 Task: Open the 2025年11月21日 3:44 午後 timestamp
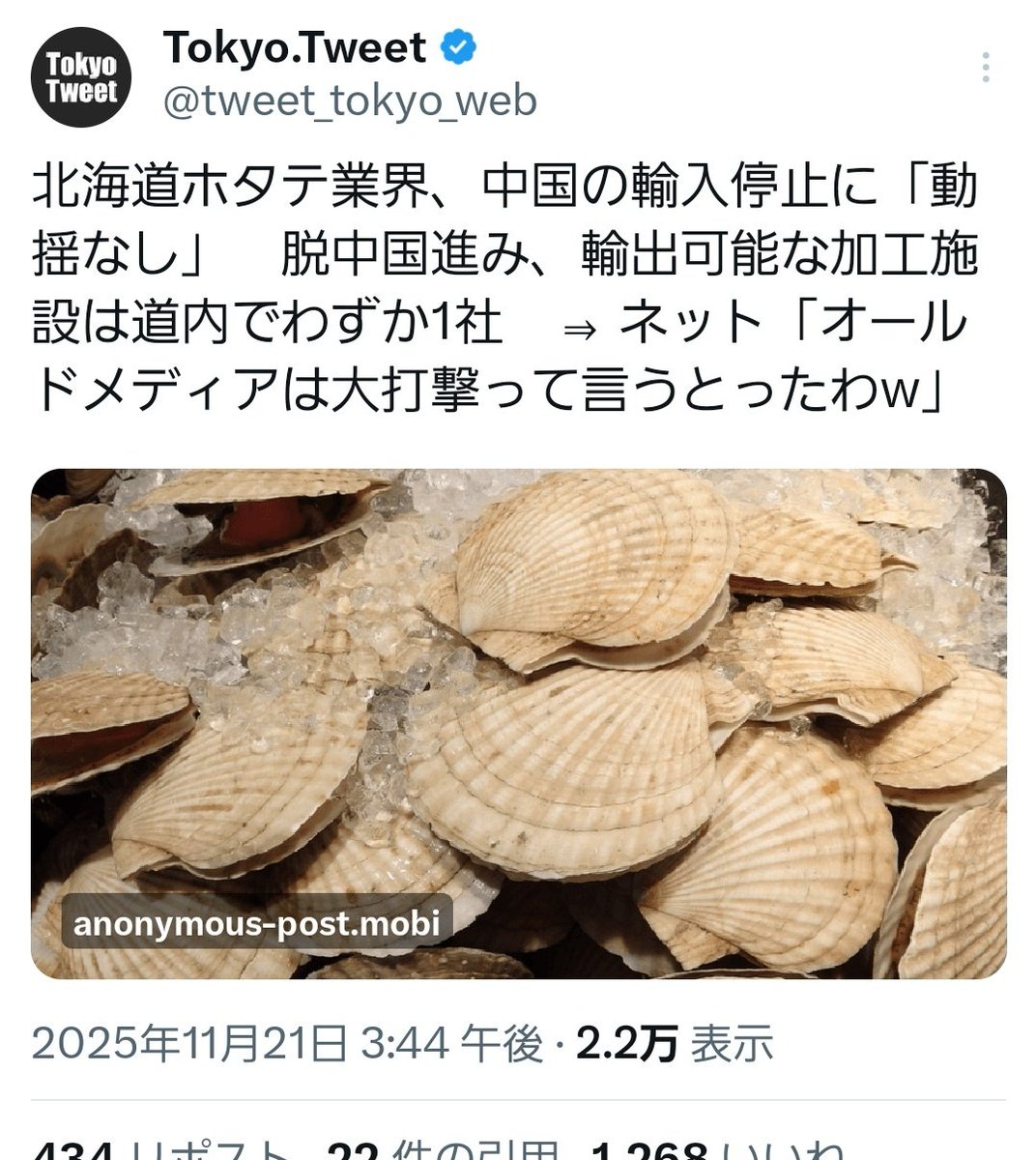tap(287, 1043)
